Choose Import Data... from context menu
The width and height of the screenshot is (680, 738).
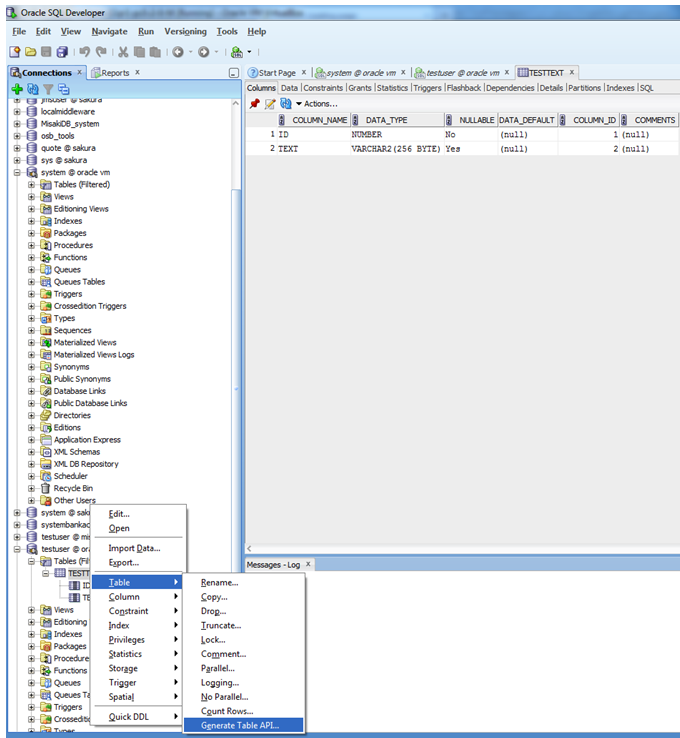(x=137, y=548)
